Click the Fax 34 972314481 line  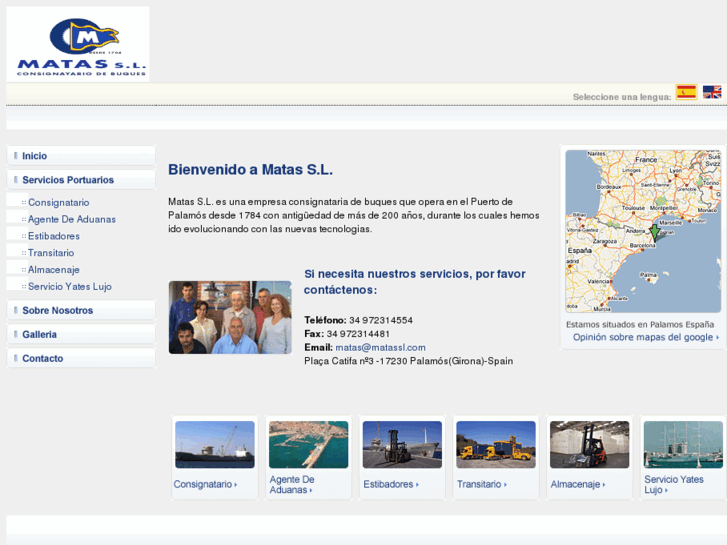coord(347,333)
